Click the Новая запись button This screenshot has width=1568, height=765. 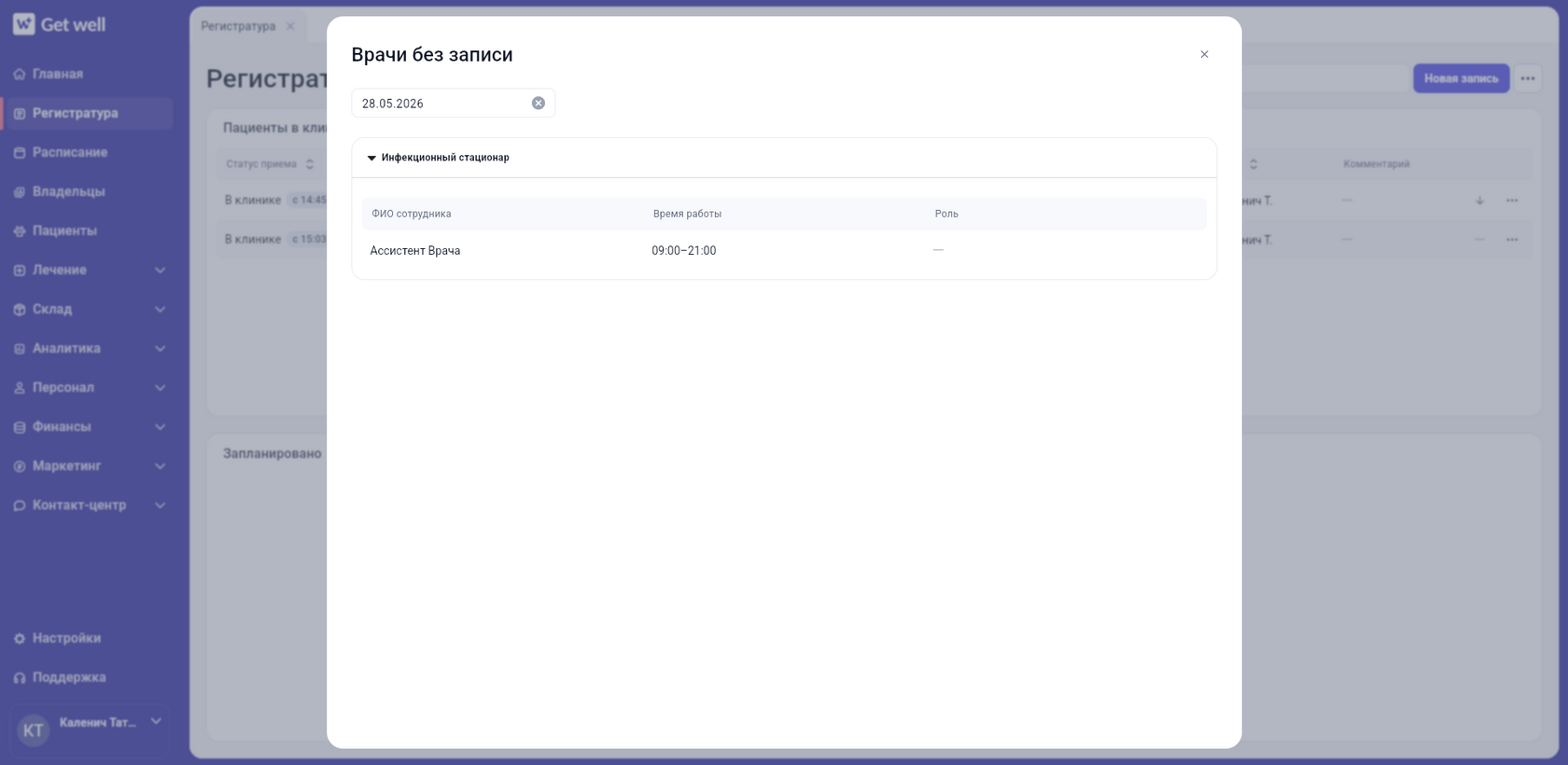point(1461,78)
